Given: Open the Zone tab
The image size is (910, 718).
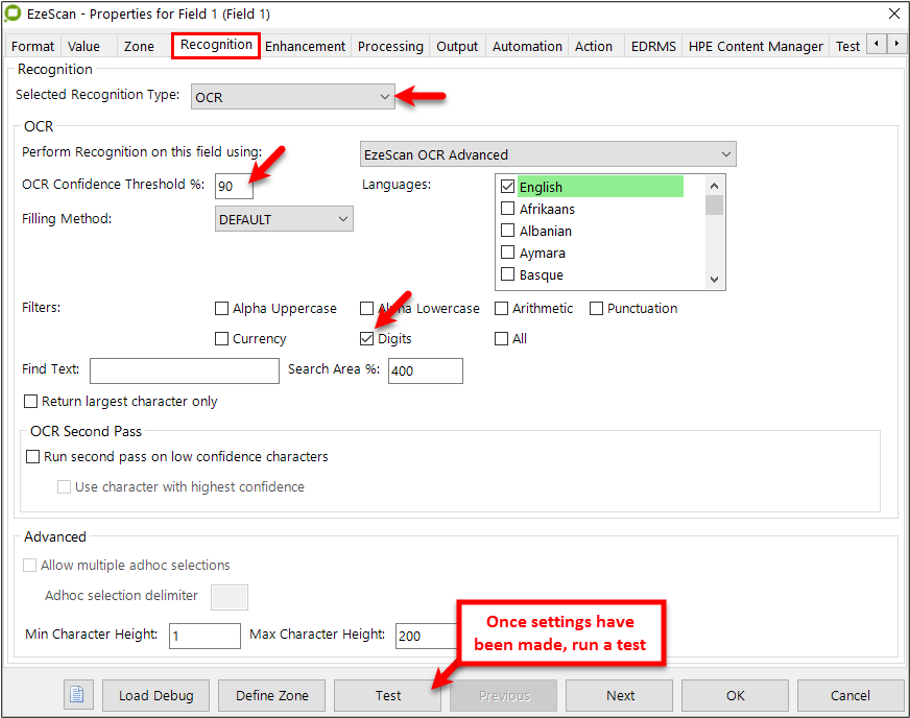Looking at the screenshot, I should point(139,46).
